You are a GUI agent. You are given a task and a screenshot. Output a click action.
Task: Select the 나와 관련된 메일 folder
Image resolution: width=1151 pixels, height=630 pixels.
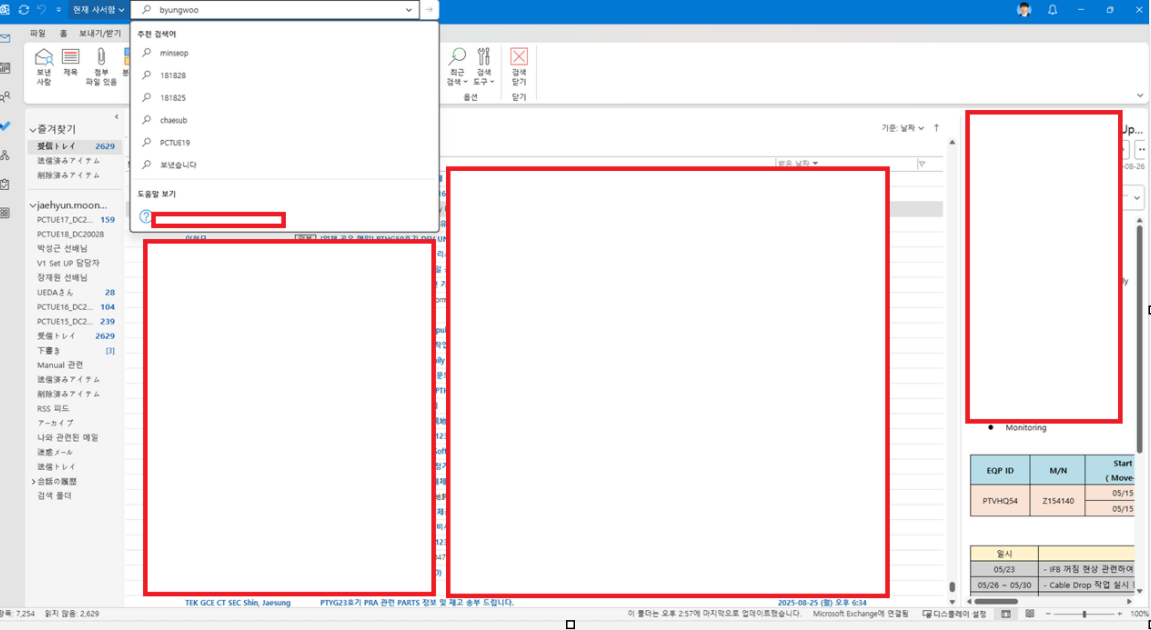pyautogui.click(x=73, y=438)
